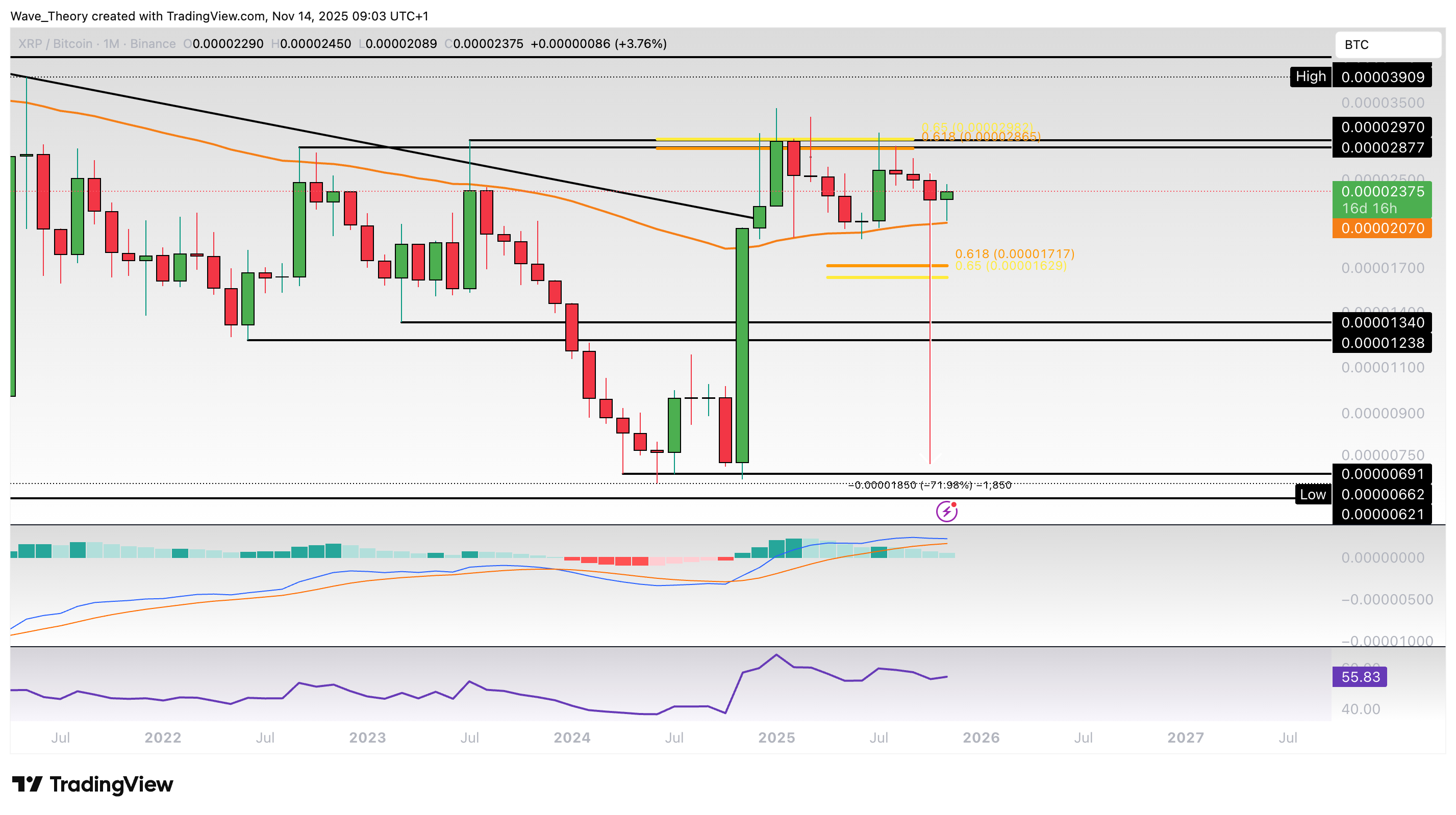Click the 0.00001238 horizontal line price label
This screenshot has height=815, width=1456.
click(x=1382, y=343)
